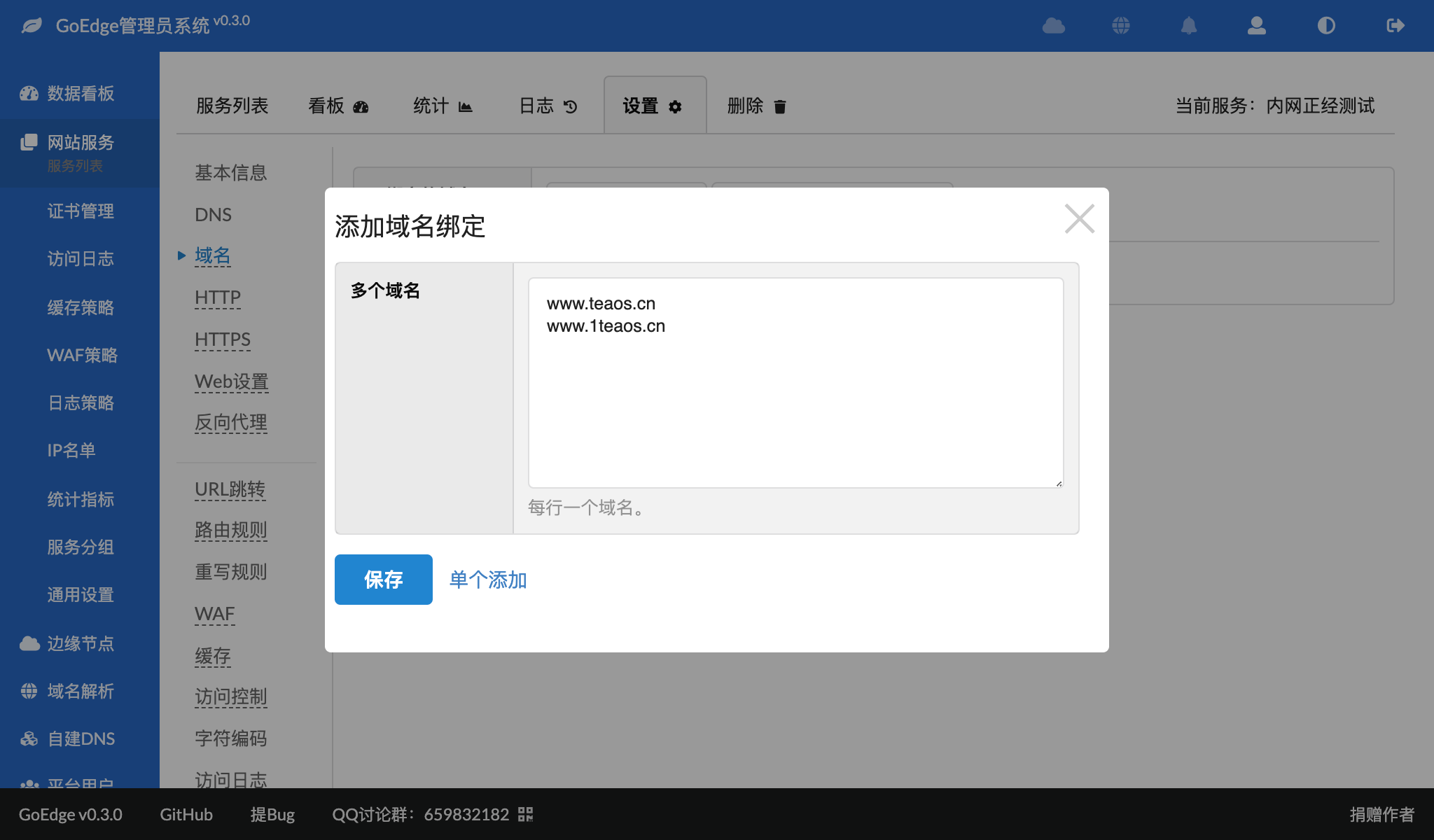
Task: Click the trash icon beside 删除
Action: (x=780, y=107)
